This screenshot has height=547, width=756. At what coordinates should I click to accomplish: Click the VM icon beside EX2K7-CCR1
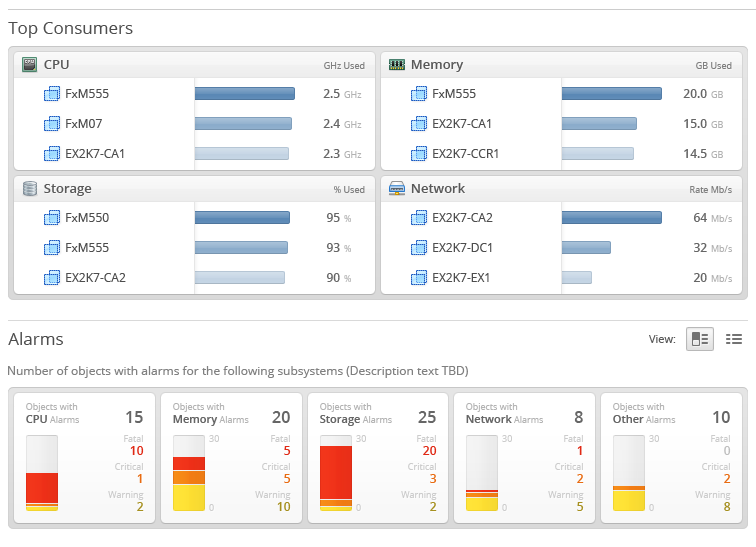pos(419,154)
